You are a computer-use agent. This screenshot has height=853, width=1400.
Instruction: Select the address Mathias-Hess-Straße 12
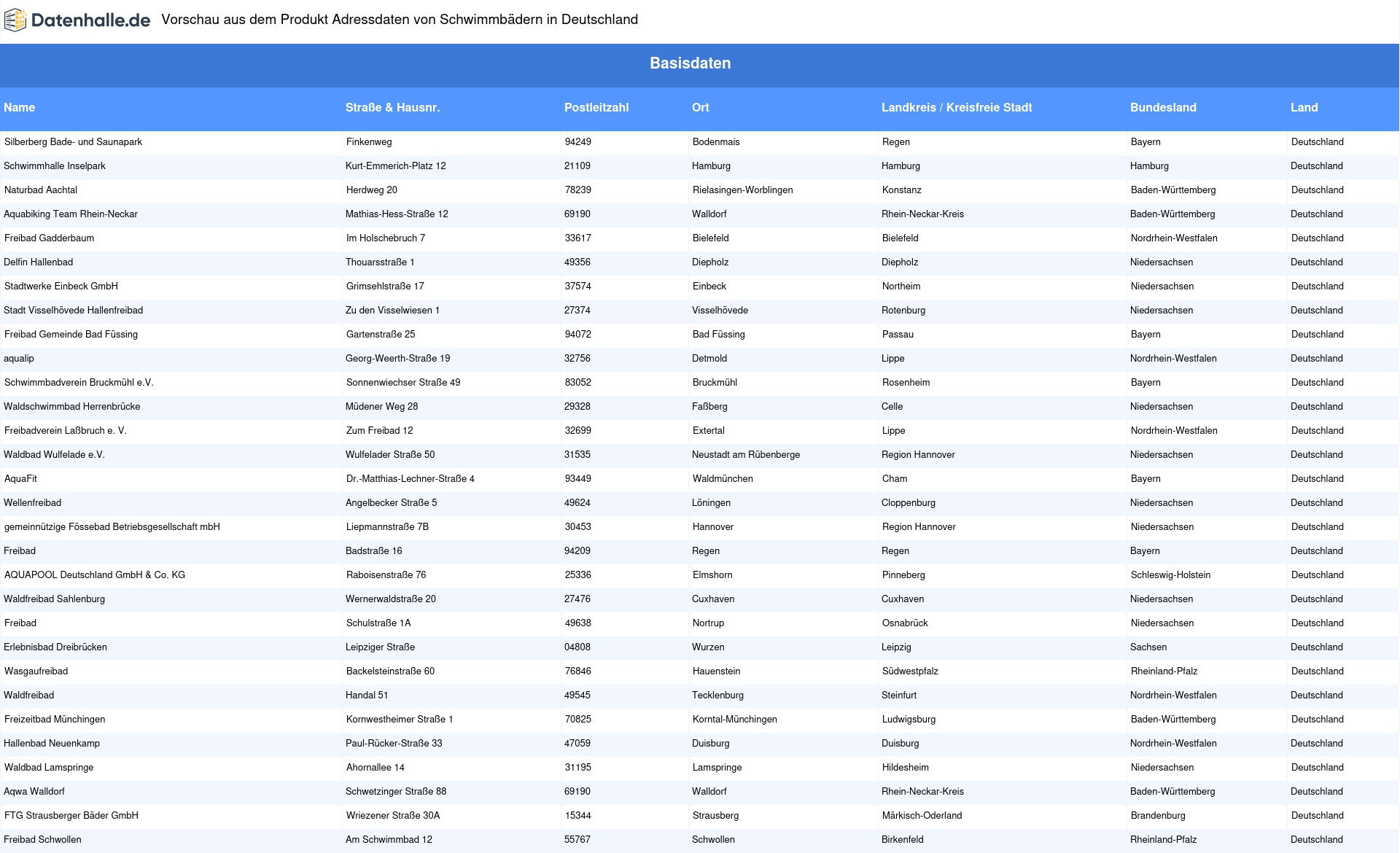coord(397,214)
